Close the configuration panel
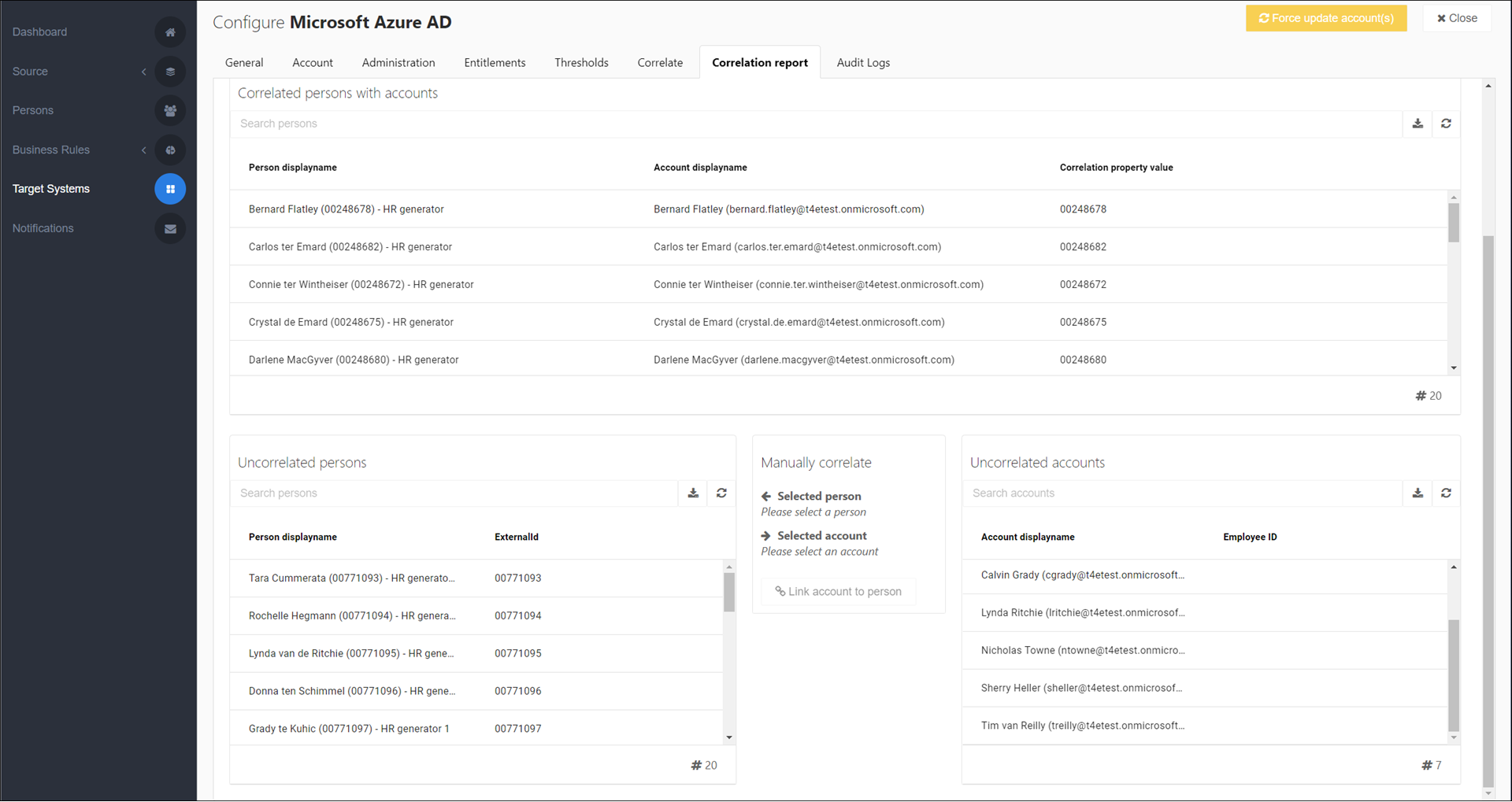This screenshot has width=1512, height=802. tap(1457, 18)
